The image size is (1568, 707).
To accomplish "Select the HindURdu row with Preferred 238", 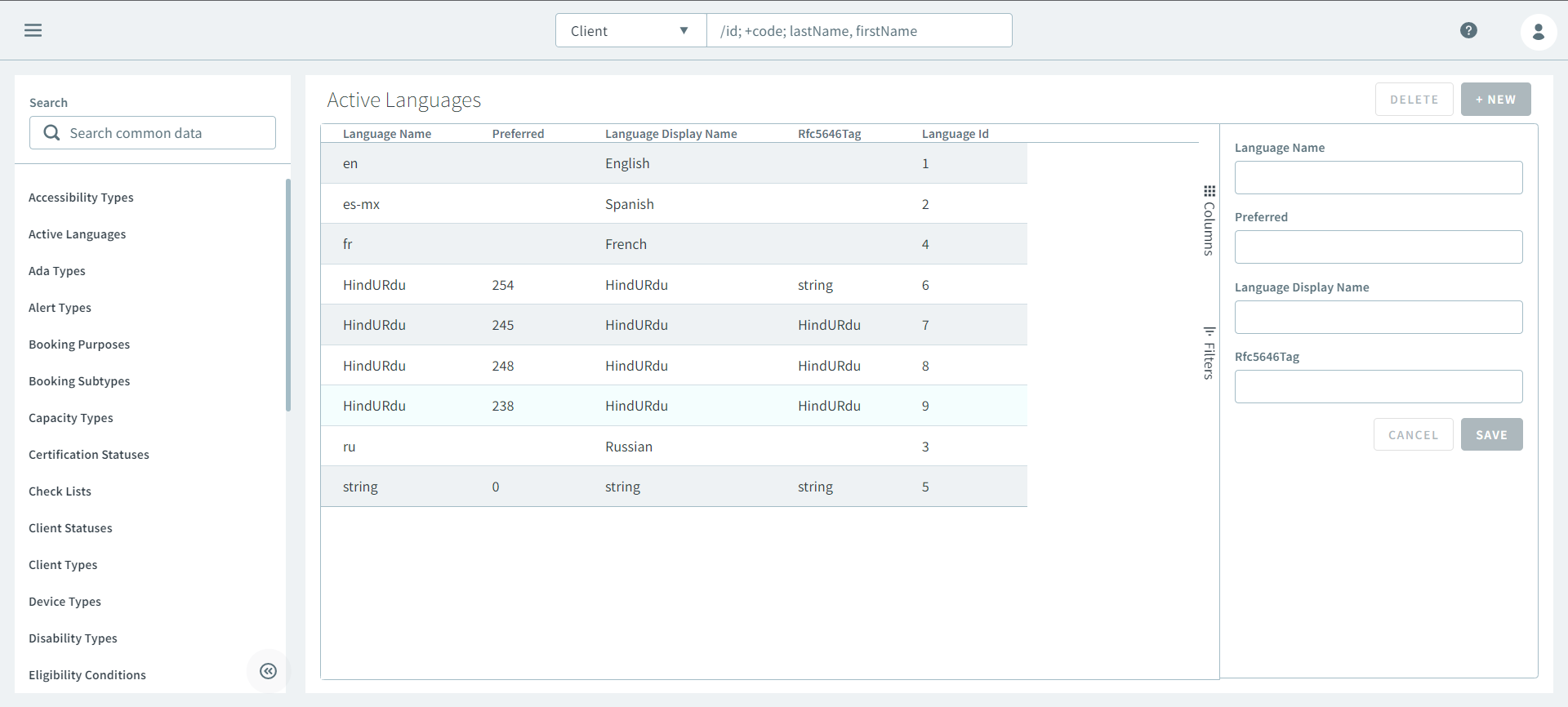I will [674, 406].
